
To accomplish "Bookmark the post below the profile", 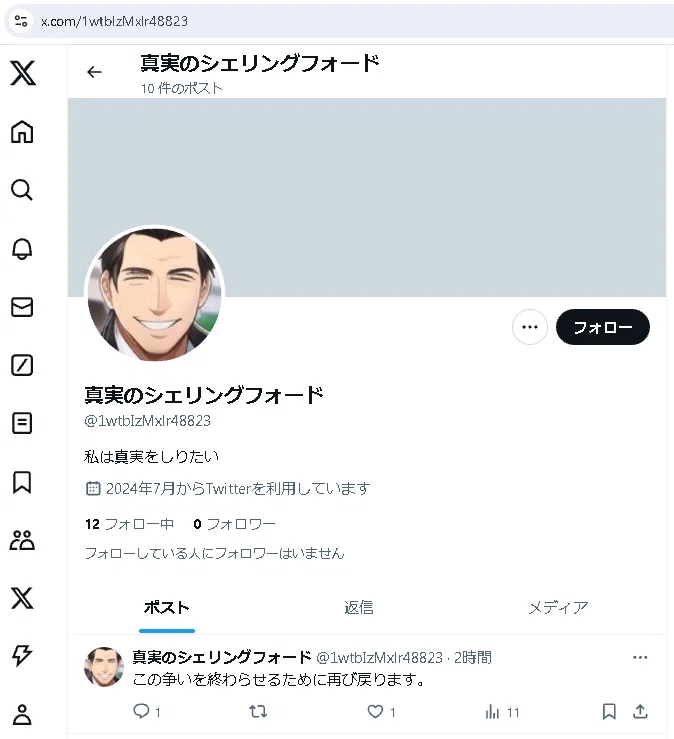I will (609, 711).
